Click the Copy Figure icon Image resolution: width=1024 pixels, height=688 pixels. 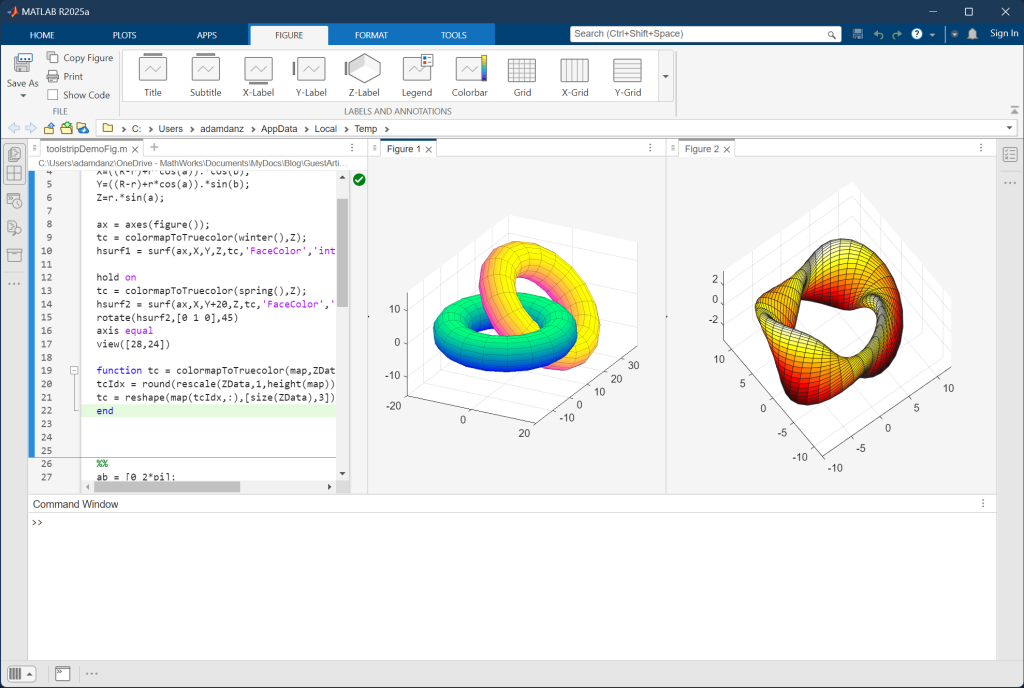pos(53,58)
